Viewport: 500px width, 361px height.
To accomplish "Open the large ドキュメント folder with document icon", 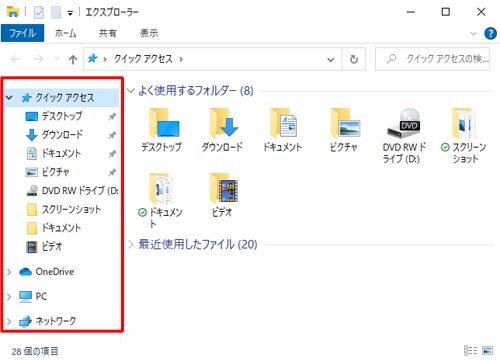I will point(283,123).
